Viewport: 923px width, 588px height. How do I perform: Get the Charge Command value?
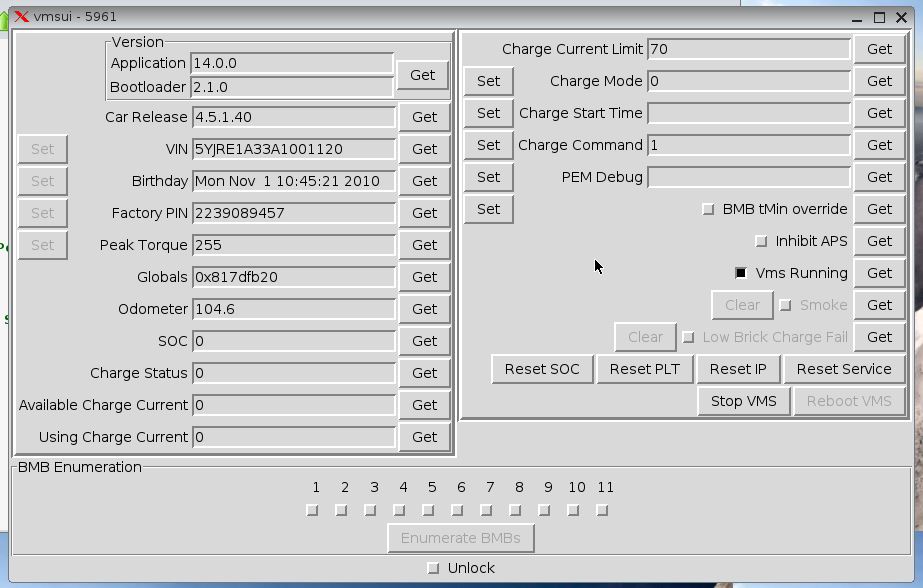(x=879, y=145)
